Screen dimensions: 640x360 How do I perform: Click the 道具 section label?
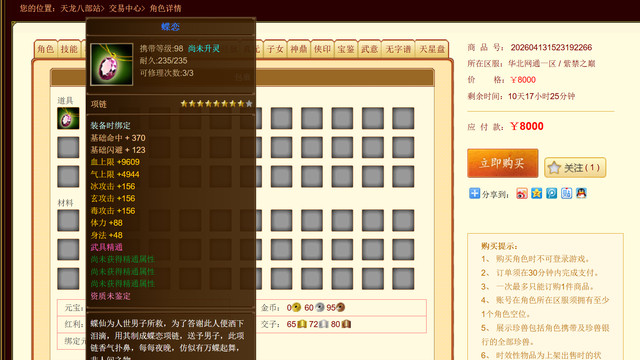pyautogui.click(x=65, y=100)
